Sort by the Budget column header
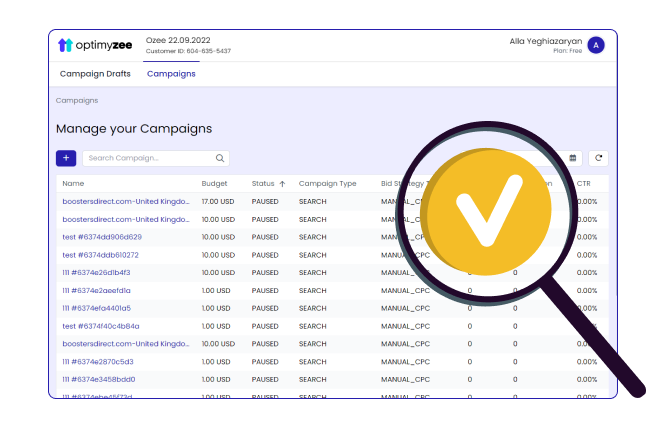 pos(214,184)
